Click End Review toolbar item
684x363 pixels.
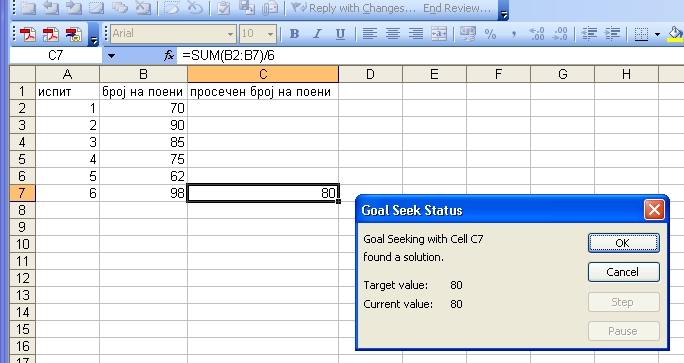(x=457, y=8)
